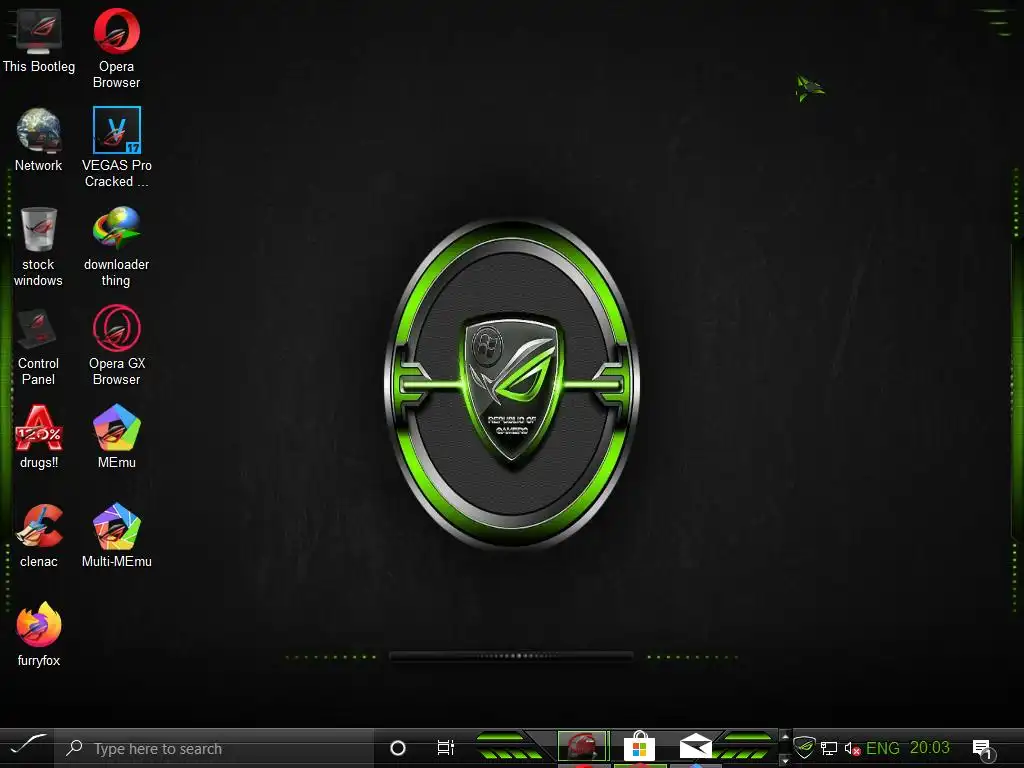This screenshot has height=768, width=1024.
Task: Move taskbar icons up with arrow
Action: coord(784,737)
